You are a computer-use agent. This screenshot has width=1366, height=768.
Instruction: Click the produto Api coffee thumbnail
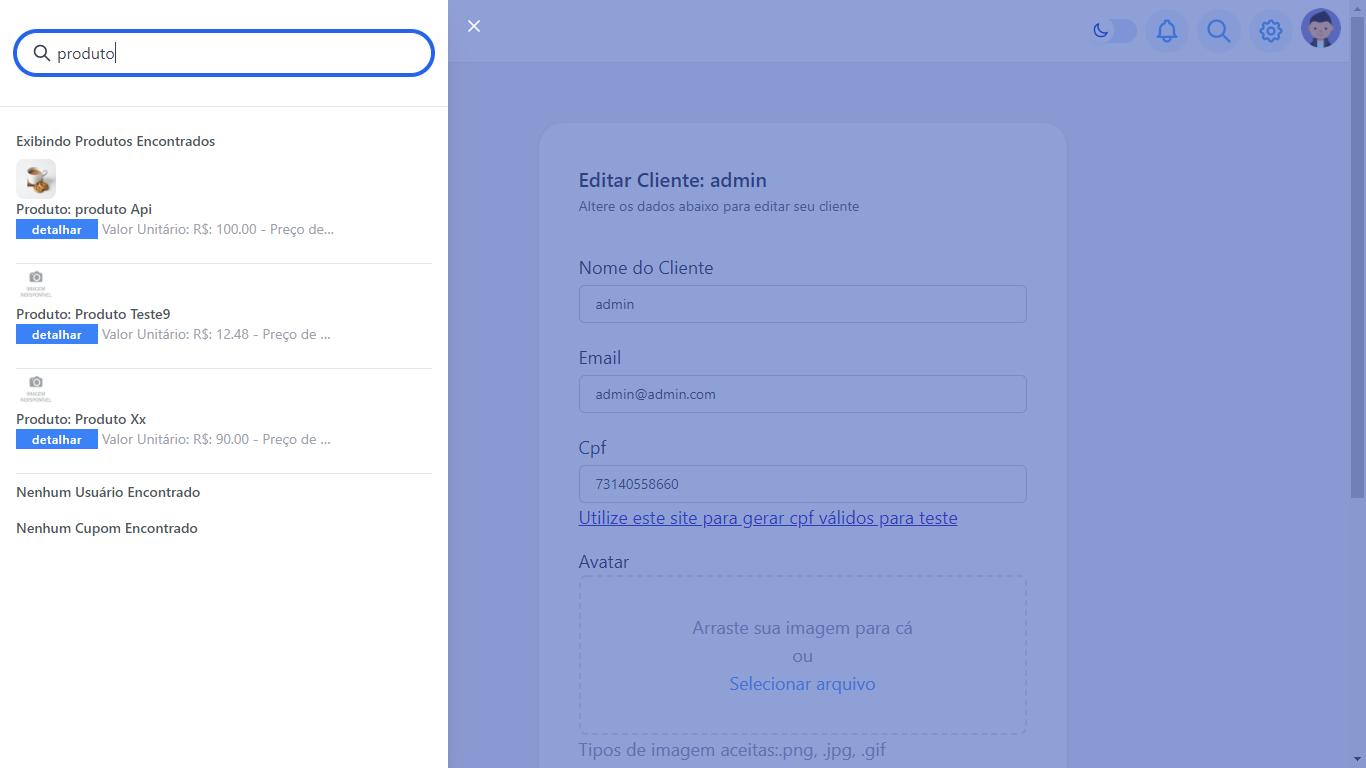(36, 179)
